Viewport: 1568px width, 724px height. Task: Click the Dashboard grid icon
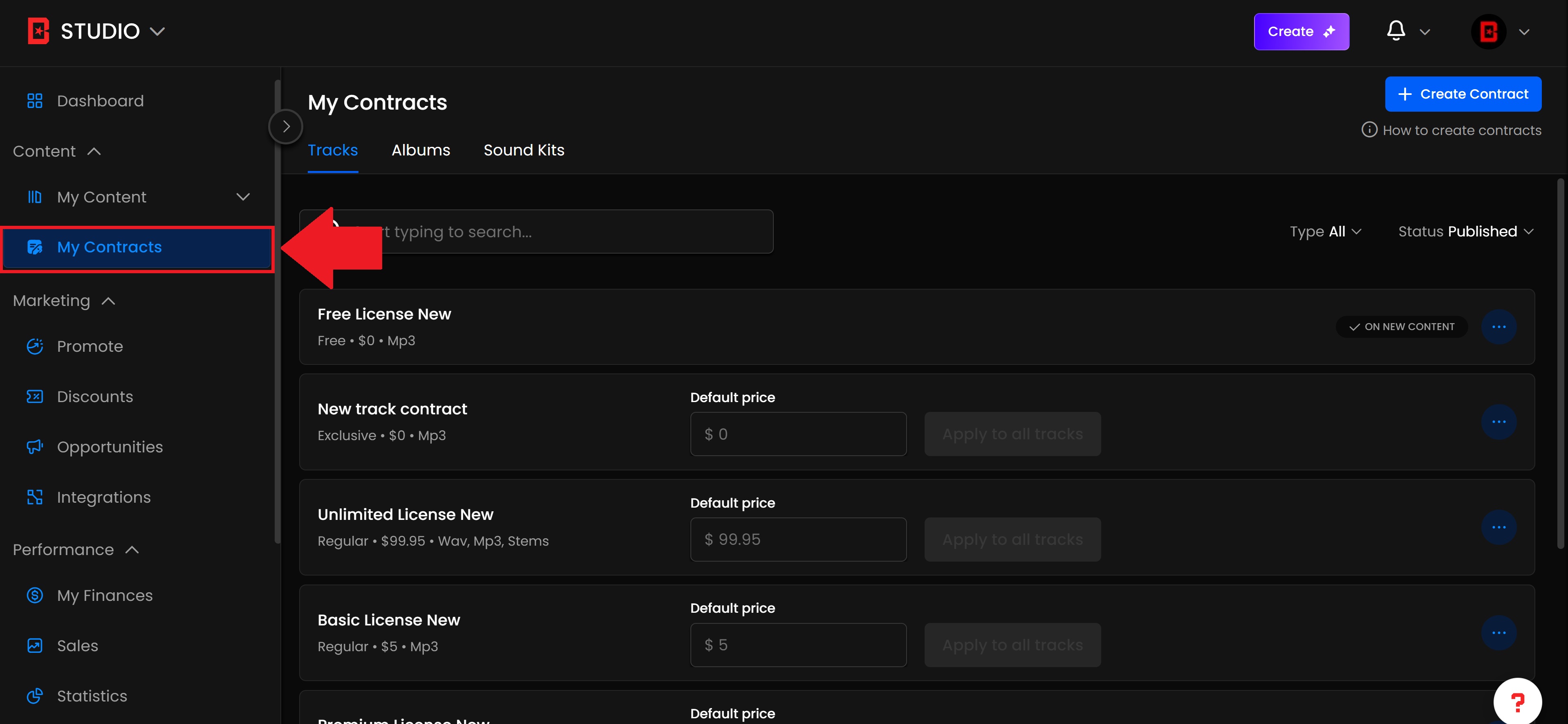35,101
